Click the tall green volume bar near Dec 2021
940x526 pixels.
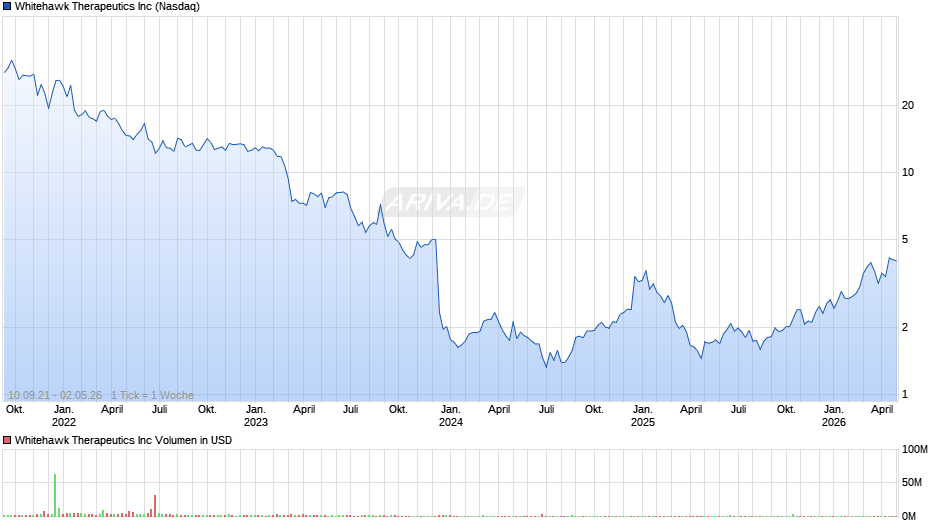coord(55,495)
